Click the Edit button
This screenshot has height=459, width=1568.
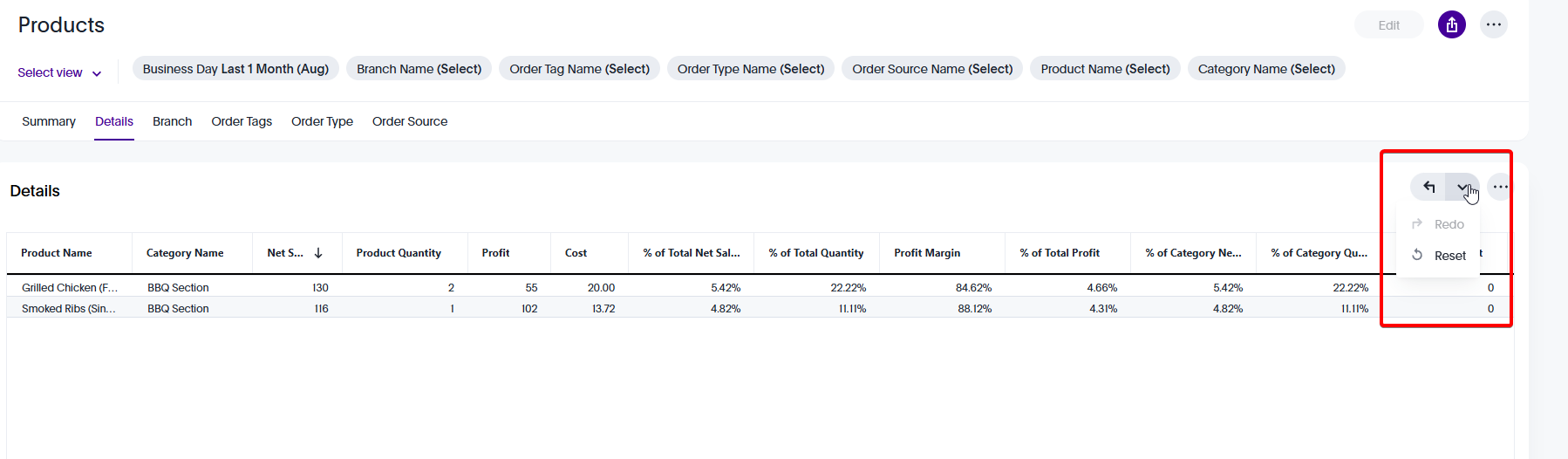click(x=1388, y=25)
